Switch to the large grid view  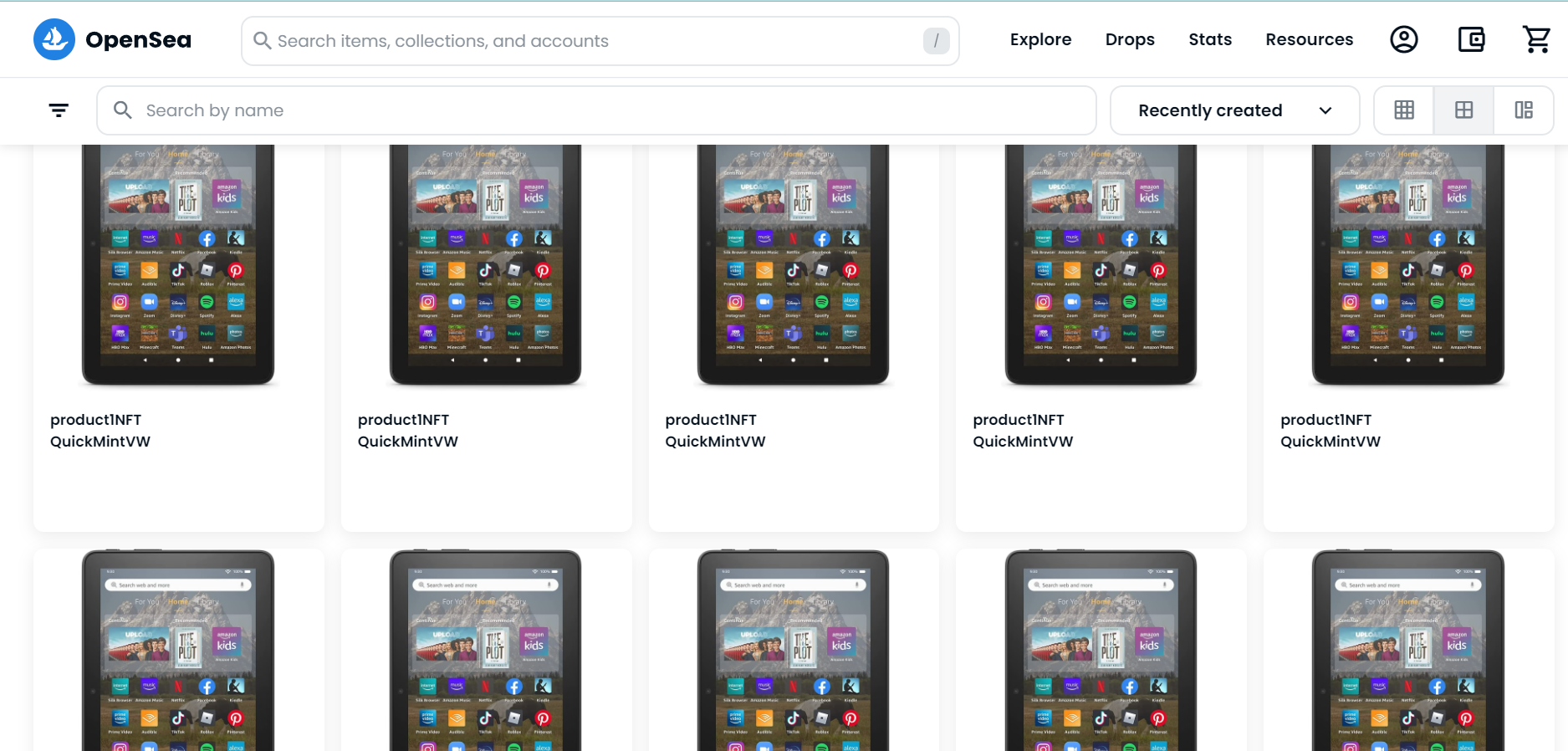(1464, 110)
